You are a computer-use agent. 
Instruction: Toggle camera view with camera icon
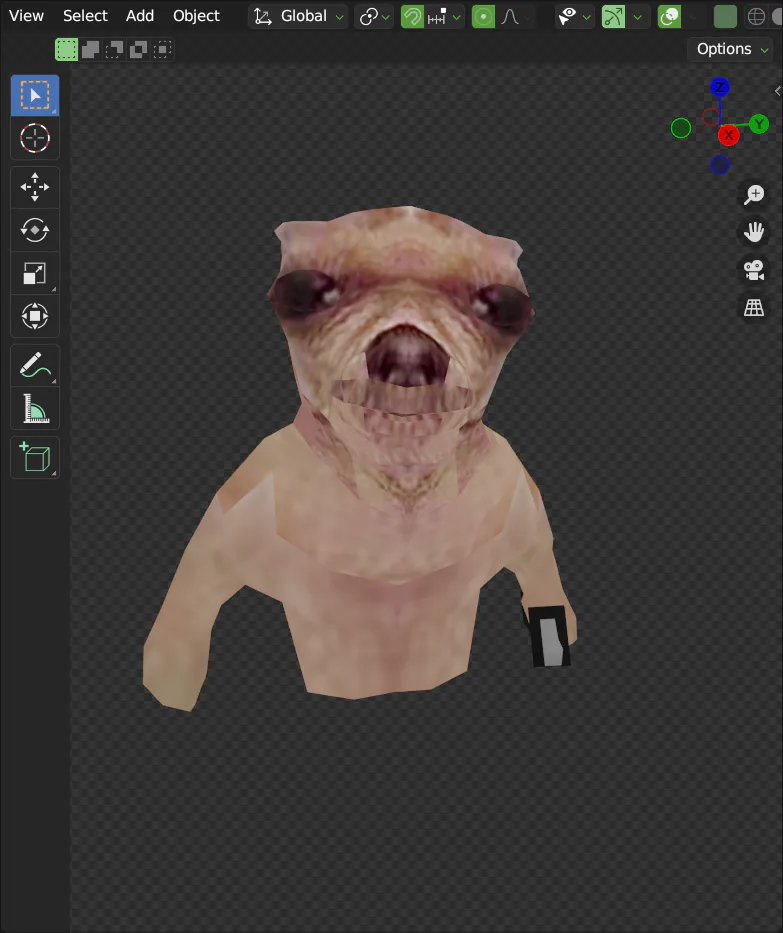(x=754, y=270)
